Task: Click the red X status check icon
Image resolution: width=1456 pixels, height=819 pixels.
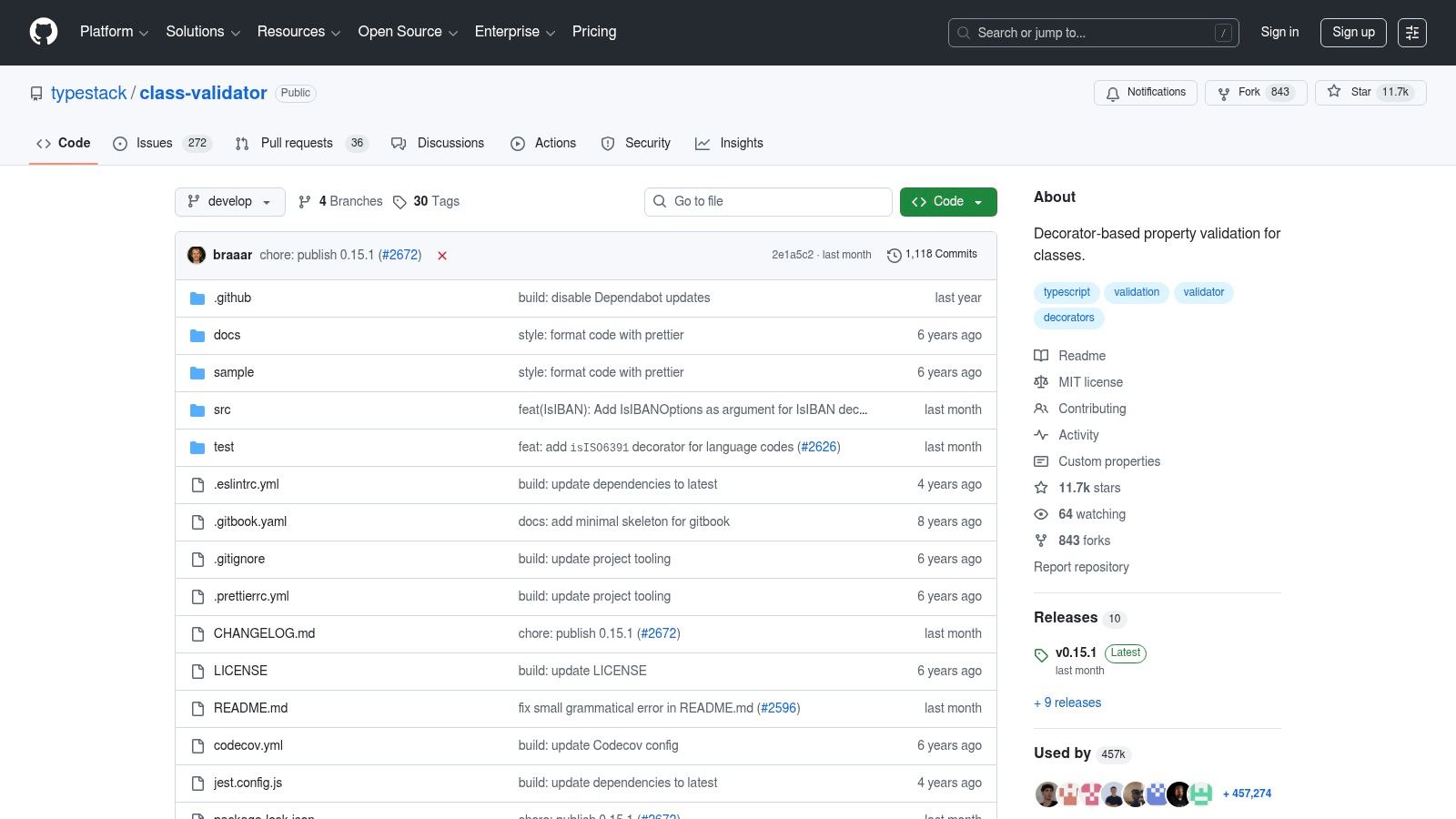Action: click(x=442, y=256)
